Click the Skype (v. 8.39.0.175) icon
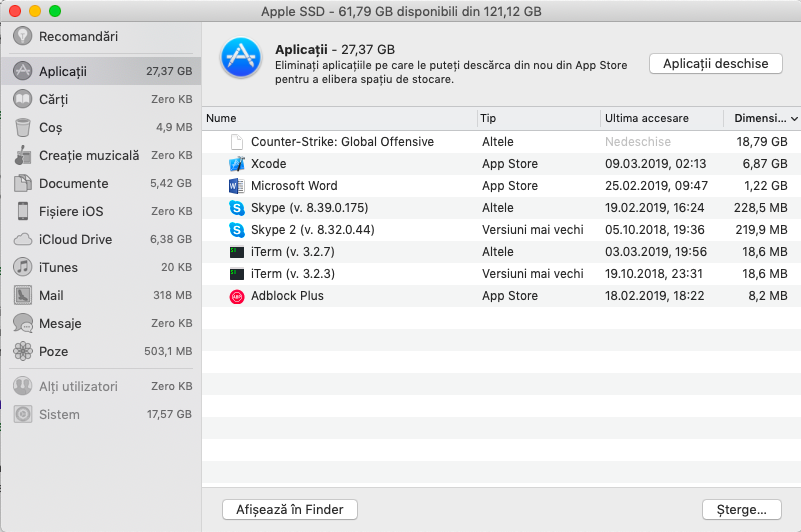 click(x=236, y=208)
